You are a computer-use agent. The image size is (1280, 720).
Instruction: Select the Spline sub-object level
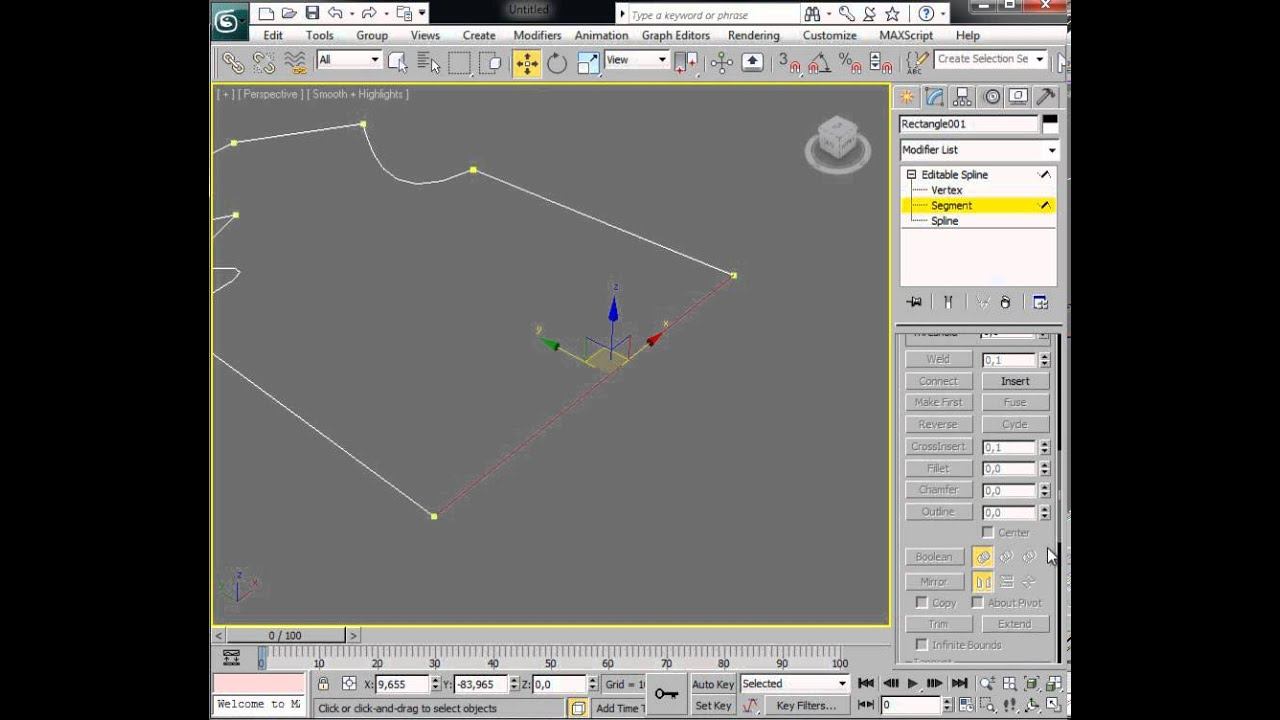coord(944,221)
